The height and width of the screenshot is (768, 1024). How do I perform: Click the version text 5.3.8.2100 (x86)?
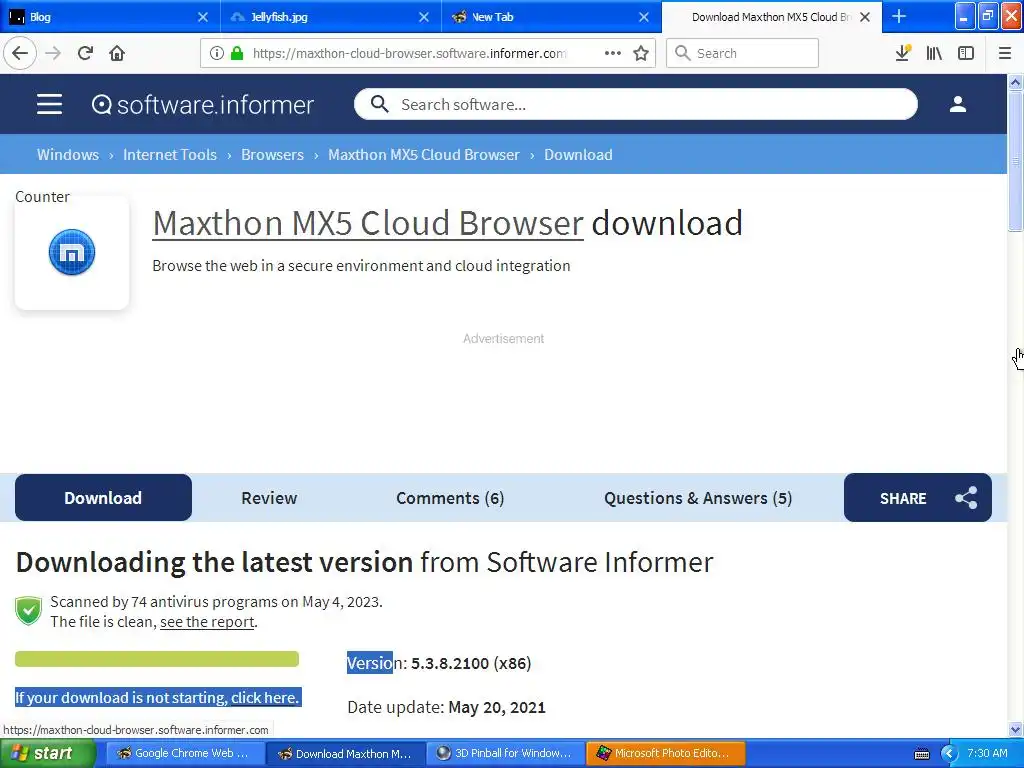coord(471,664)
